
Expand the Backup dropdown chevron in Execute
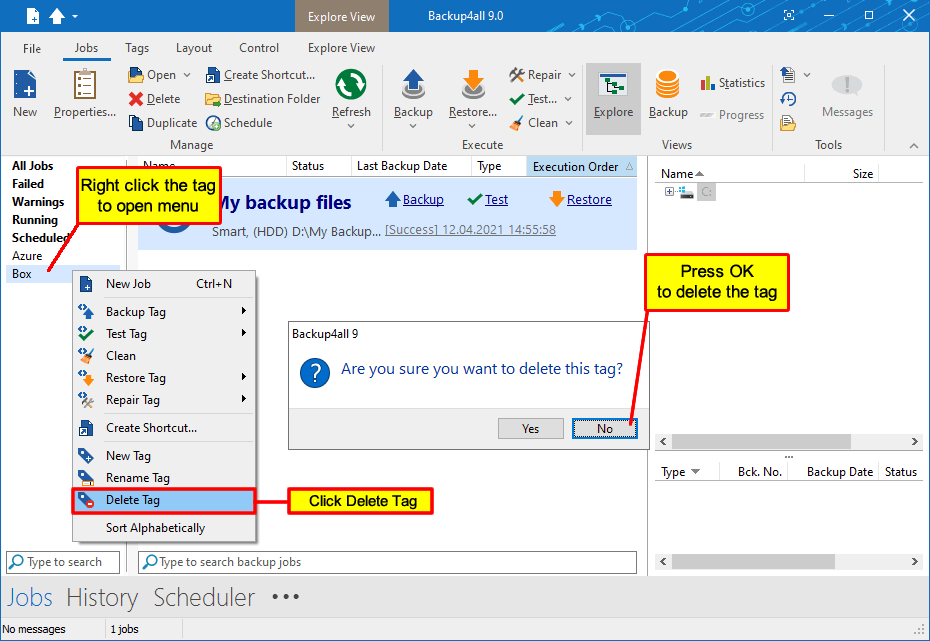tap(413, 126)
